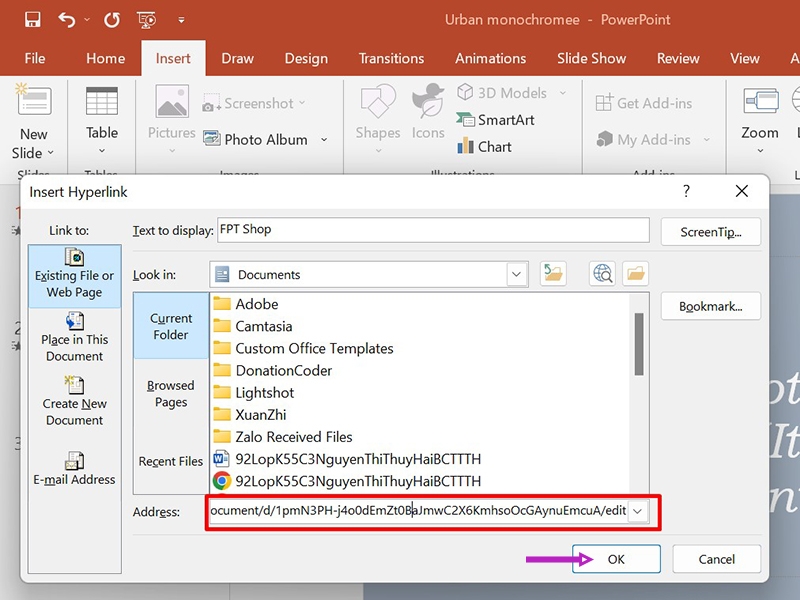
Task: Open the Review tab
Action: click(678, 59)
